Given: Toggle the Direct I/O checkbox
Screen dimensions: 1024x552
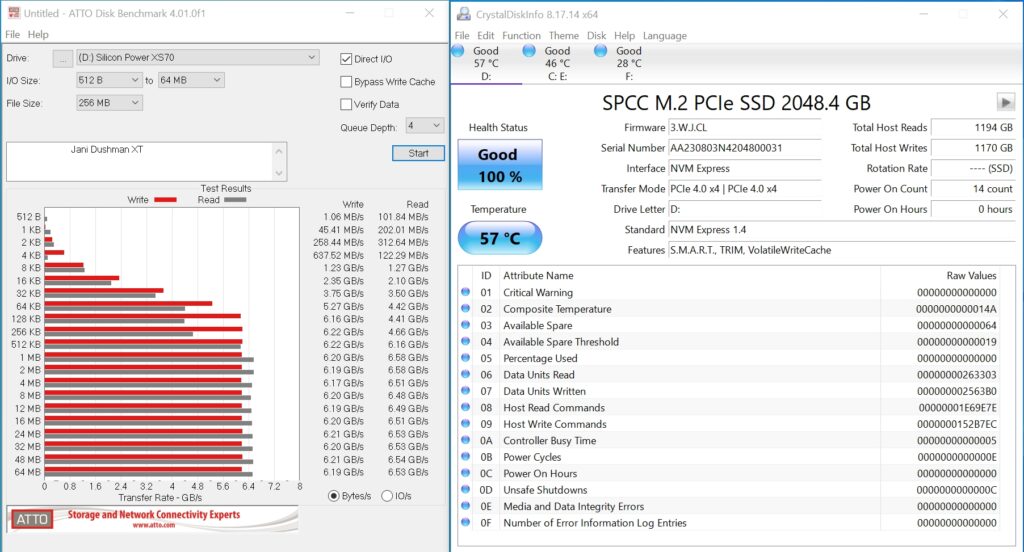Looking at the screenshot, I should tap(346, 59).
